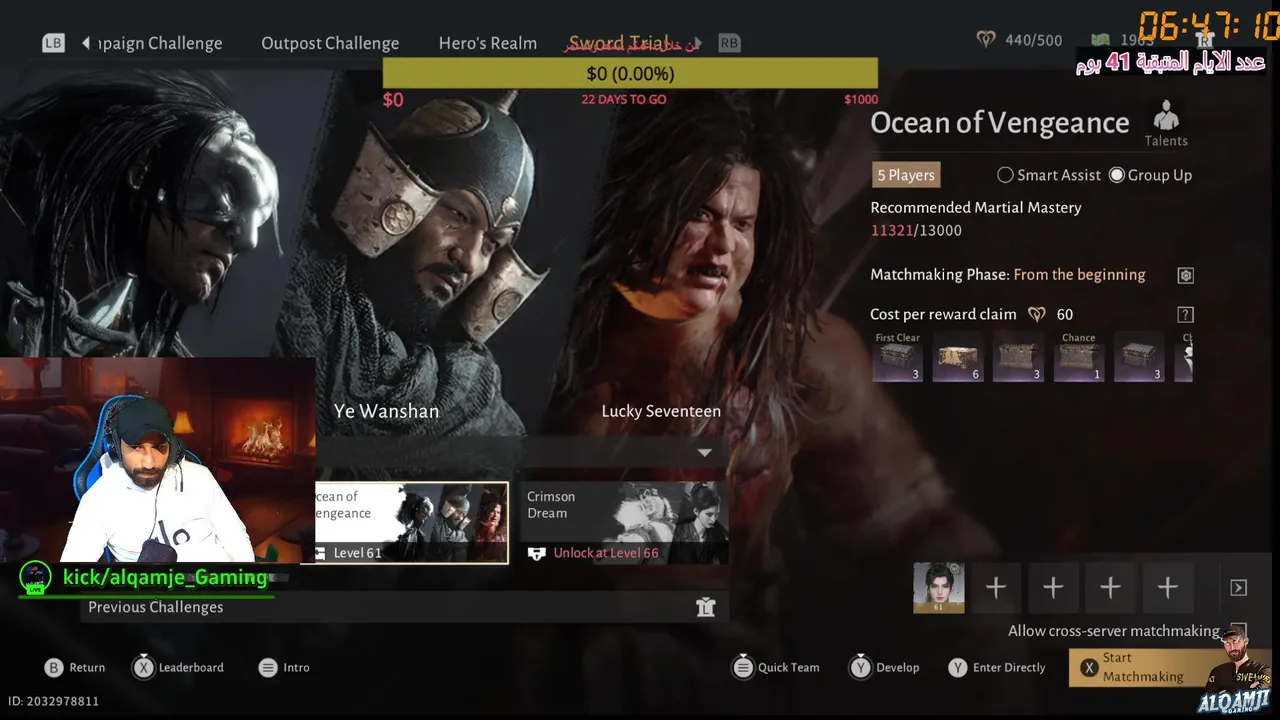This screenshot has height=720, width=1280.
Task: Expand the Previous Challenges section
Action: [404, 607]
